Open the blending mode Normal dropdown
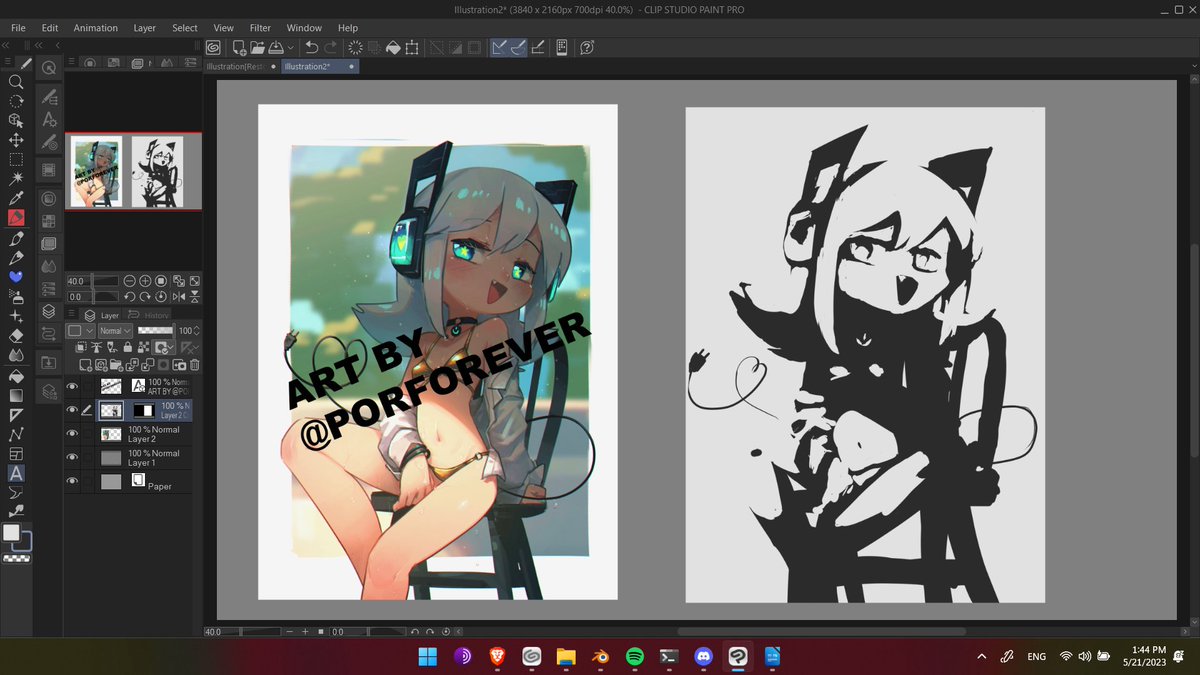The width and height of the screenshot is (1200, 675). [114, 331]
